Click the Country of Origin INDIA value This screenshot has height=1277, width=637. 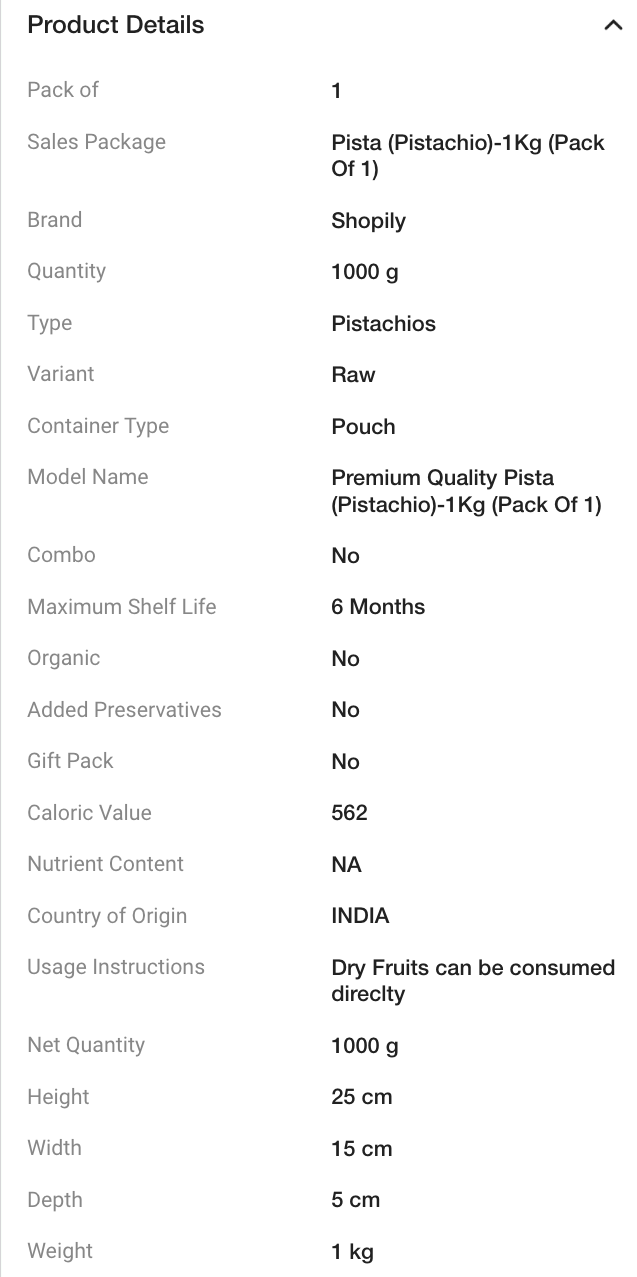(360, 916)
